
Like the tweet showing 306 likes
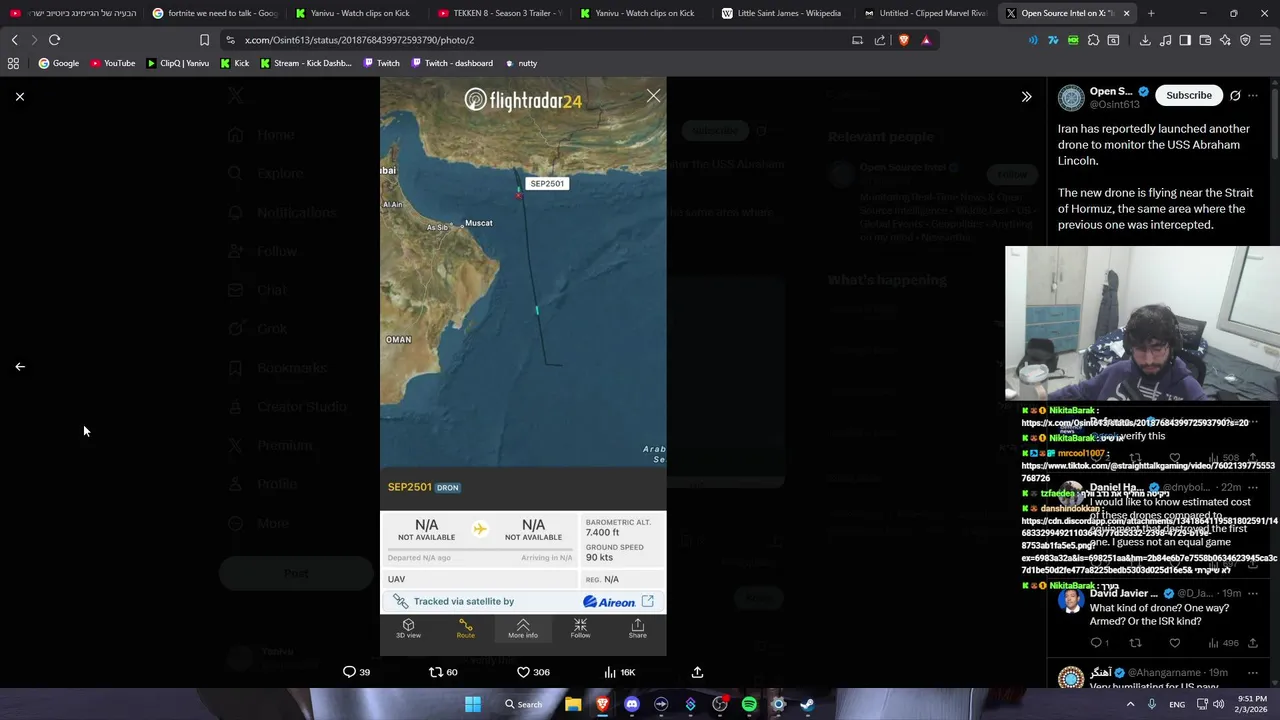point(533,672)
